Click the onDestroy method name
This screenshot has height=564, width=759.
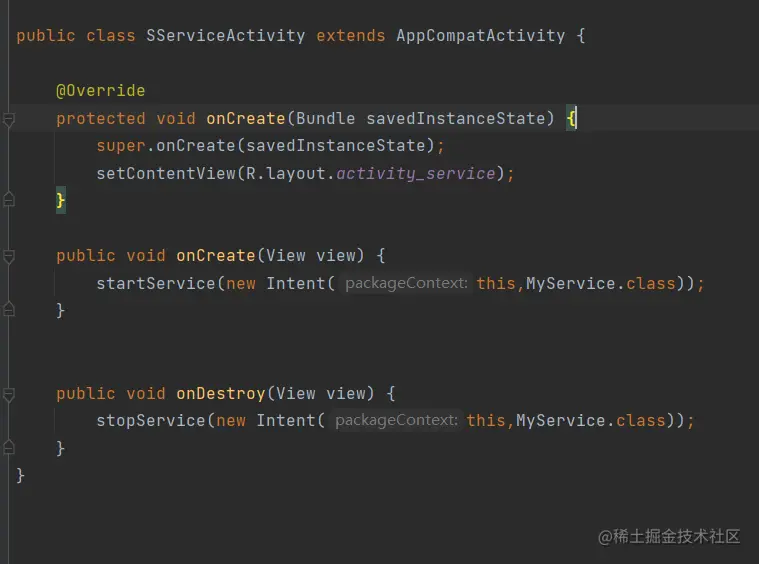221,393
